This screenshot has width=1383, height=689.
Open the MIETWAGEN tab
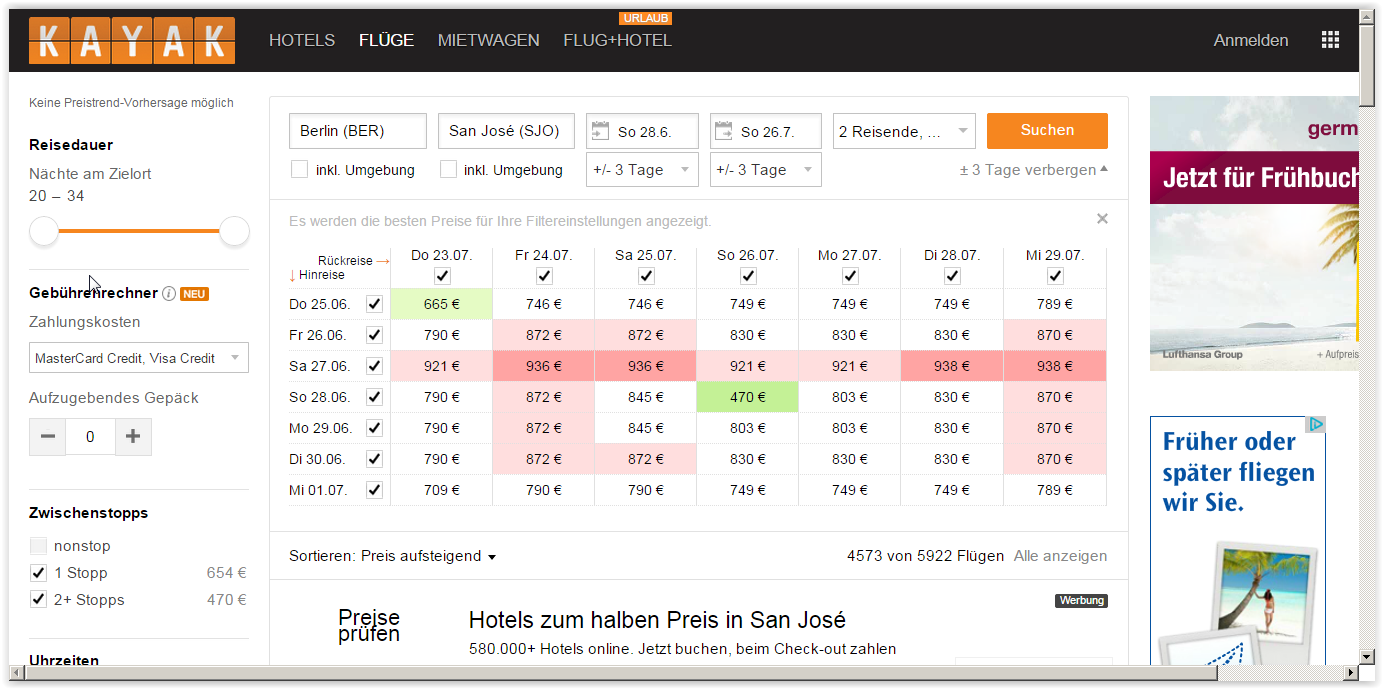(x=488, y=41)
